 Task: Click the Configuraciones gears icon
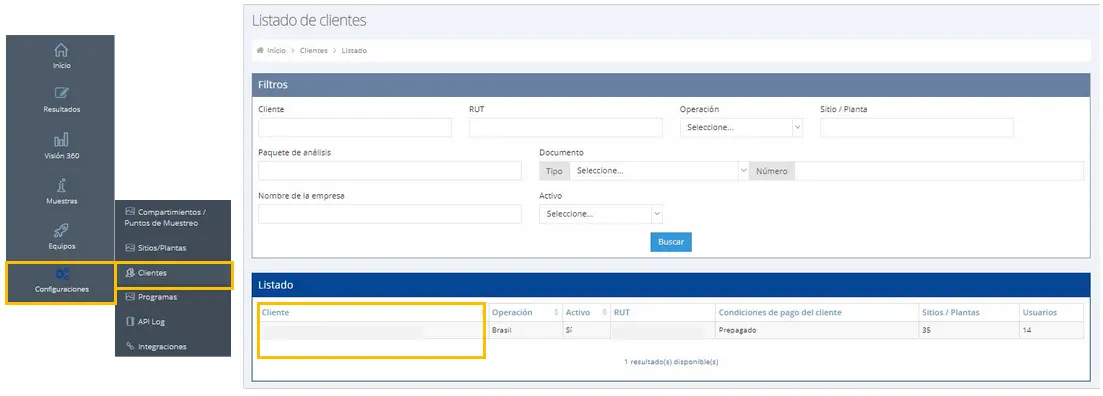click(x=62, y=274)
